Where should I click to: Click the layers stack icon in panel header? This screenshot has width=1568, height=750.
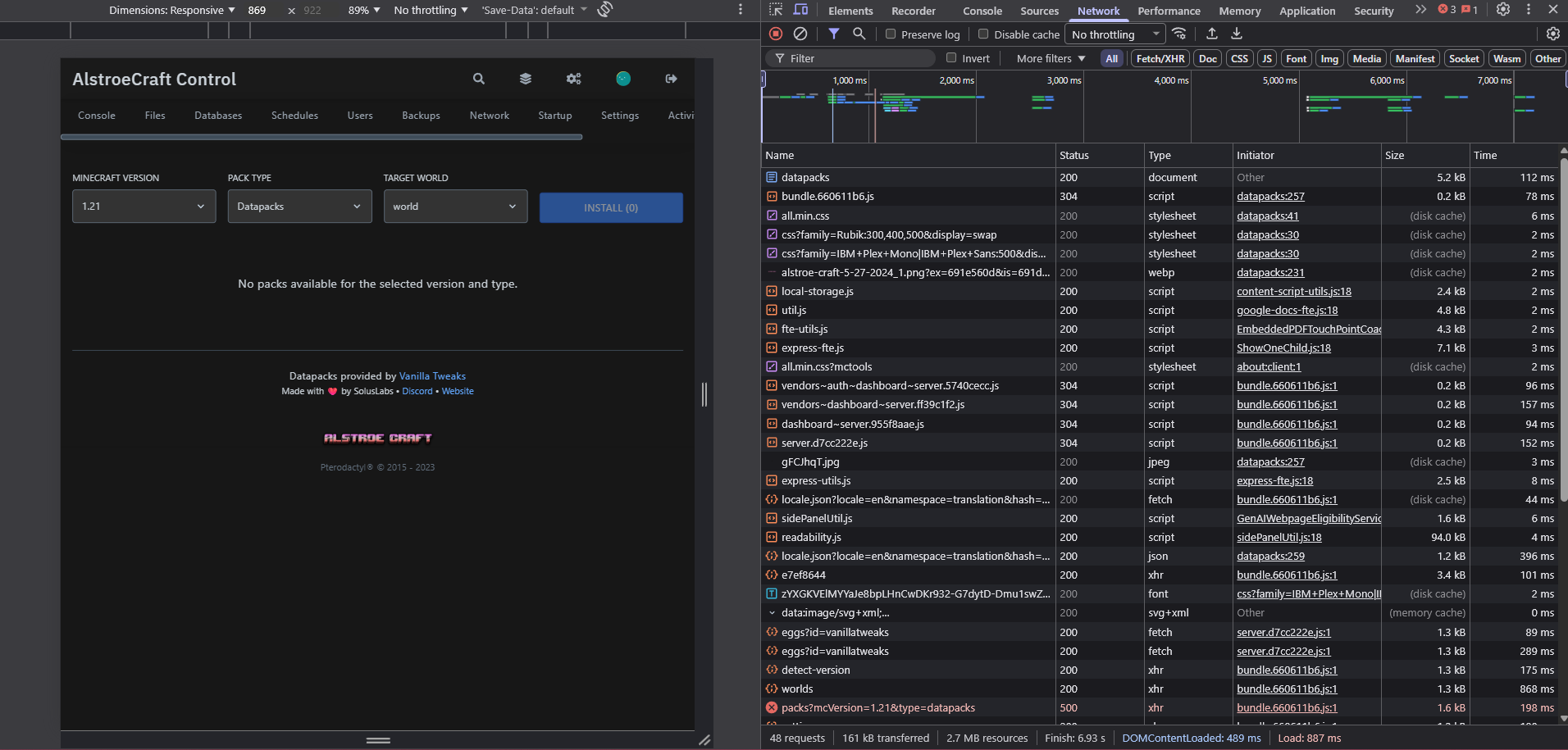pos(526,79)
